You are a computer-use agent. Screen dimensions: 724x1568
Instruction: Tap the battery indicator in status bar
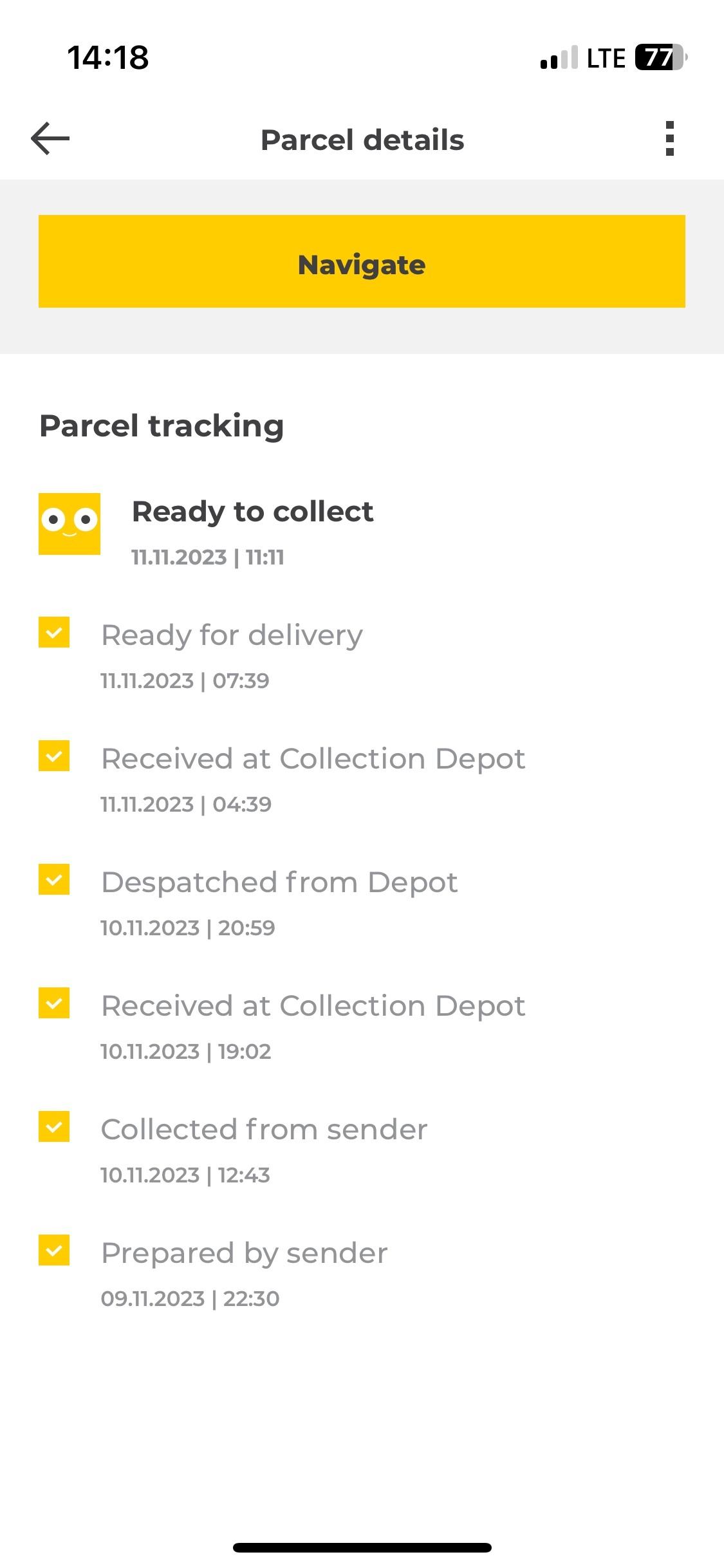pos(660,57)
